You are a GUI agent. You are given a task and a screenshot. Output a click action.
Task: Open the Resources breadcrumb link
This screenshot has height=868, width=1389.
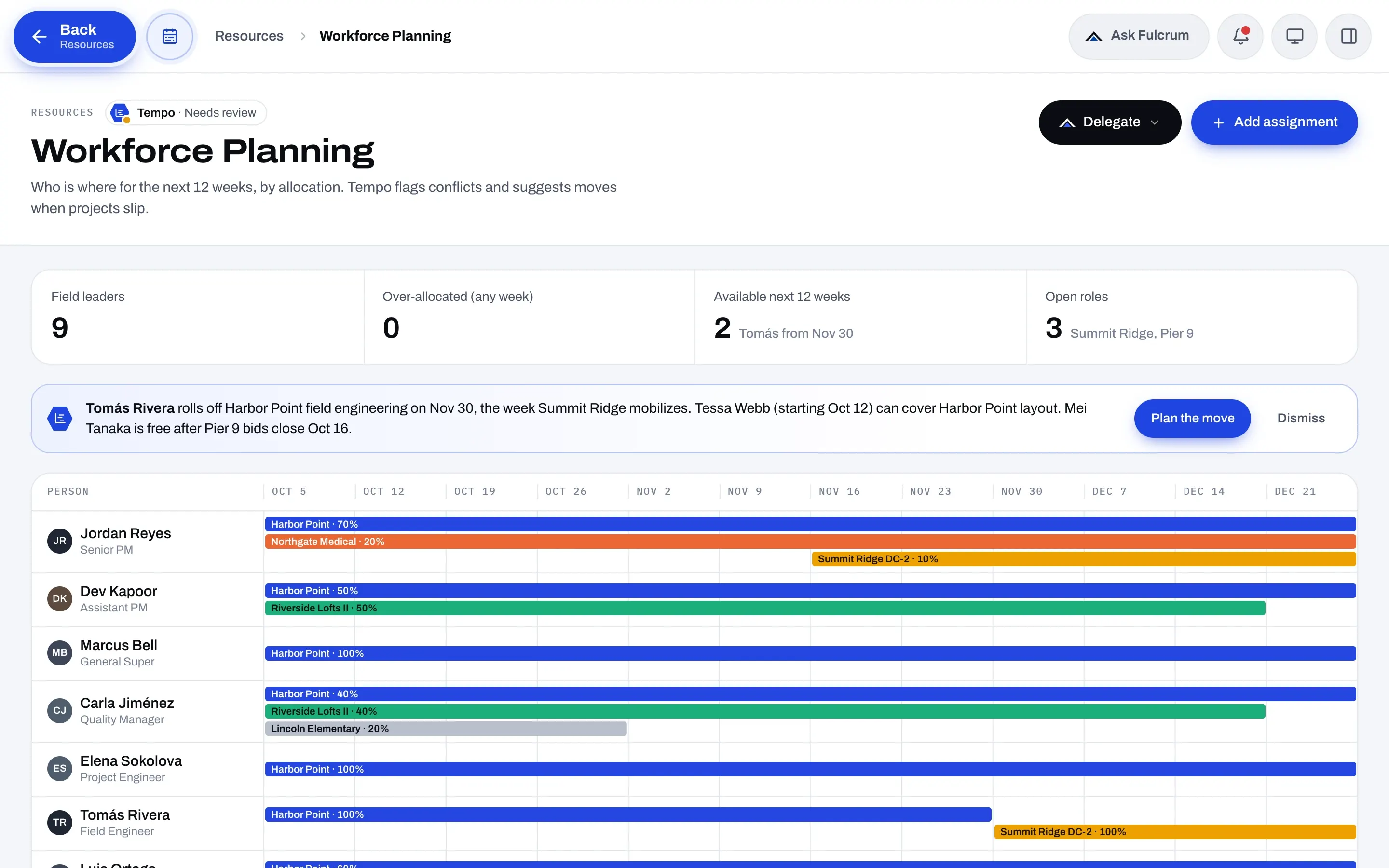(x=249, y=36)
